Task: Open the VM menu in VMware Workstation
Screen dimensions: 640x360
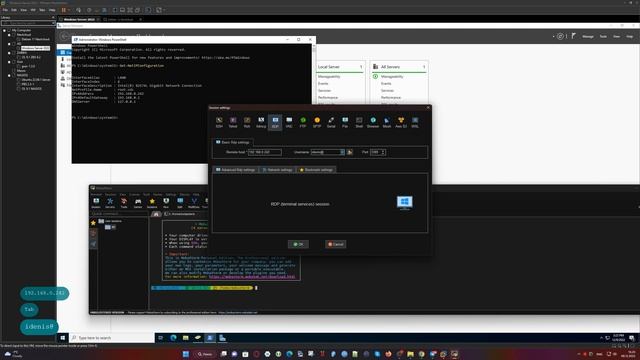Action: click(x=33, y=10)
